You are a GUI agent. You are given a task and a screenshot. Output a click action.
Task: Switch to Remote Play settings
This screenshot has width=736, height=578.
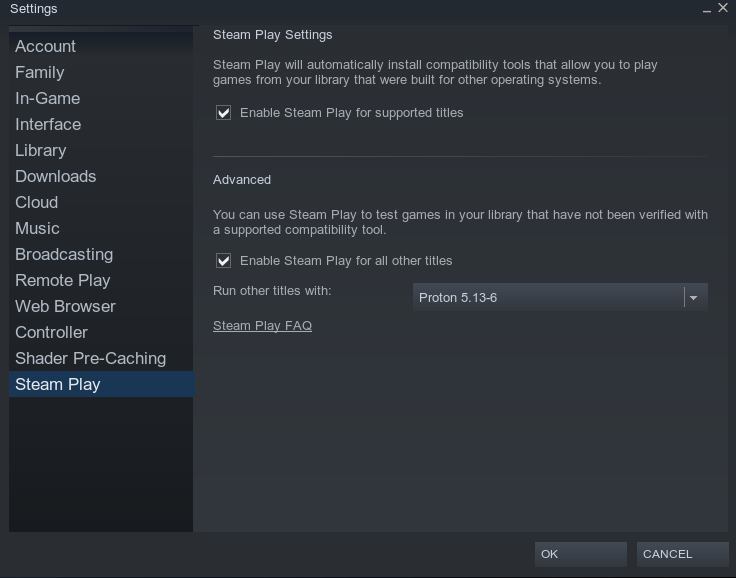[x=62, y=280]
